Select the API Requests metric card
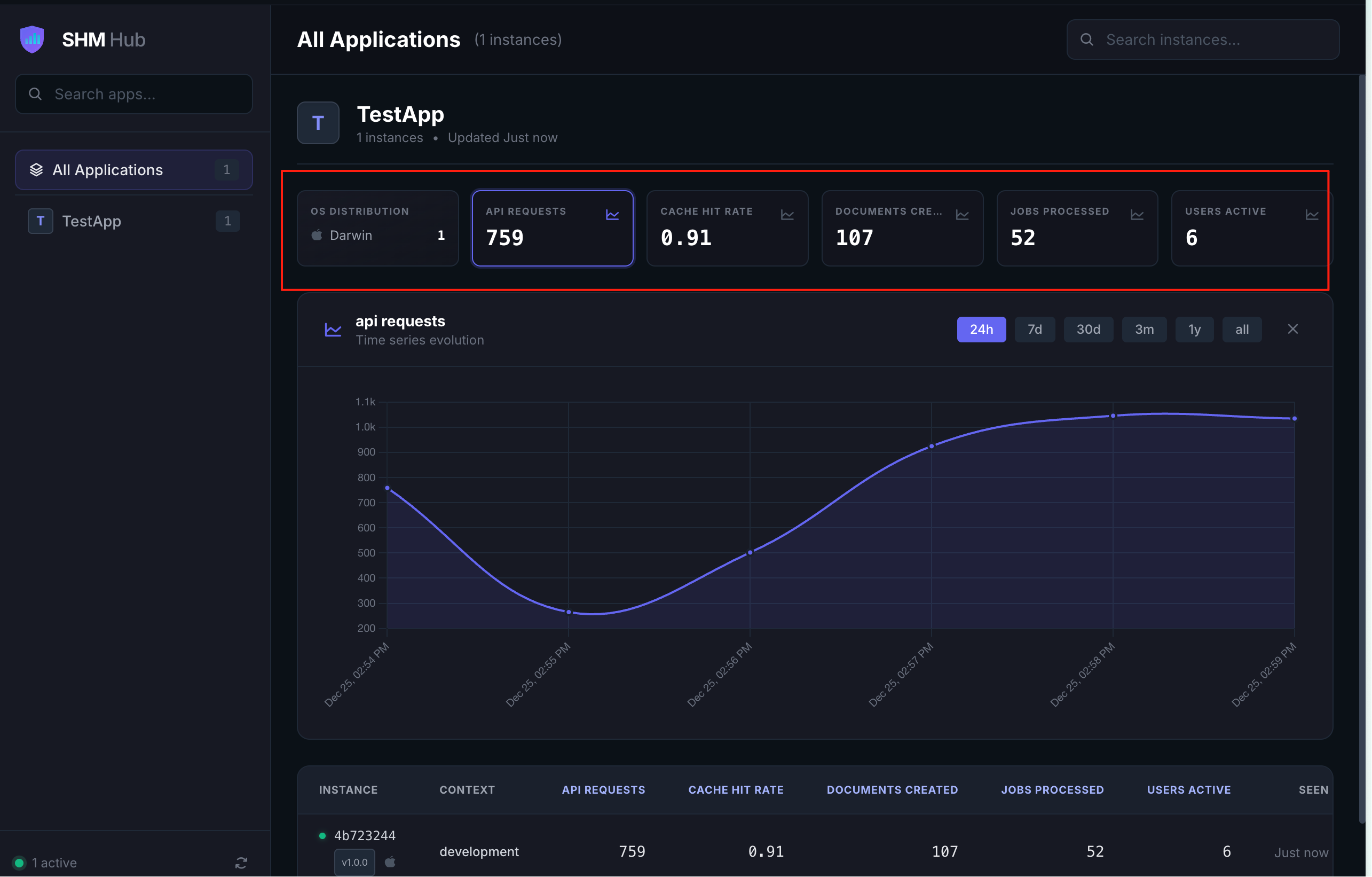The width and height of the screenshot is (1372, 877). (x=552, y=228)
